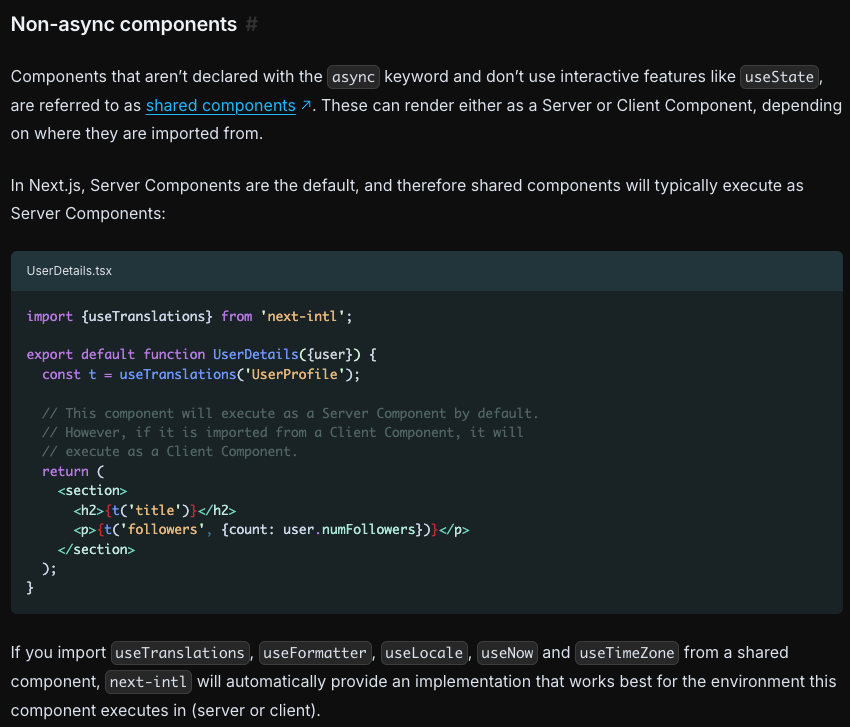Click the useTranslations inline code badge
This screenshot has height=727, width=850.
point(180,653)
